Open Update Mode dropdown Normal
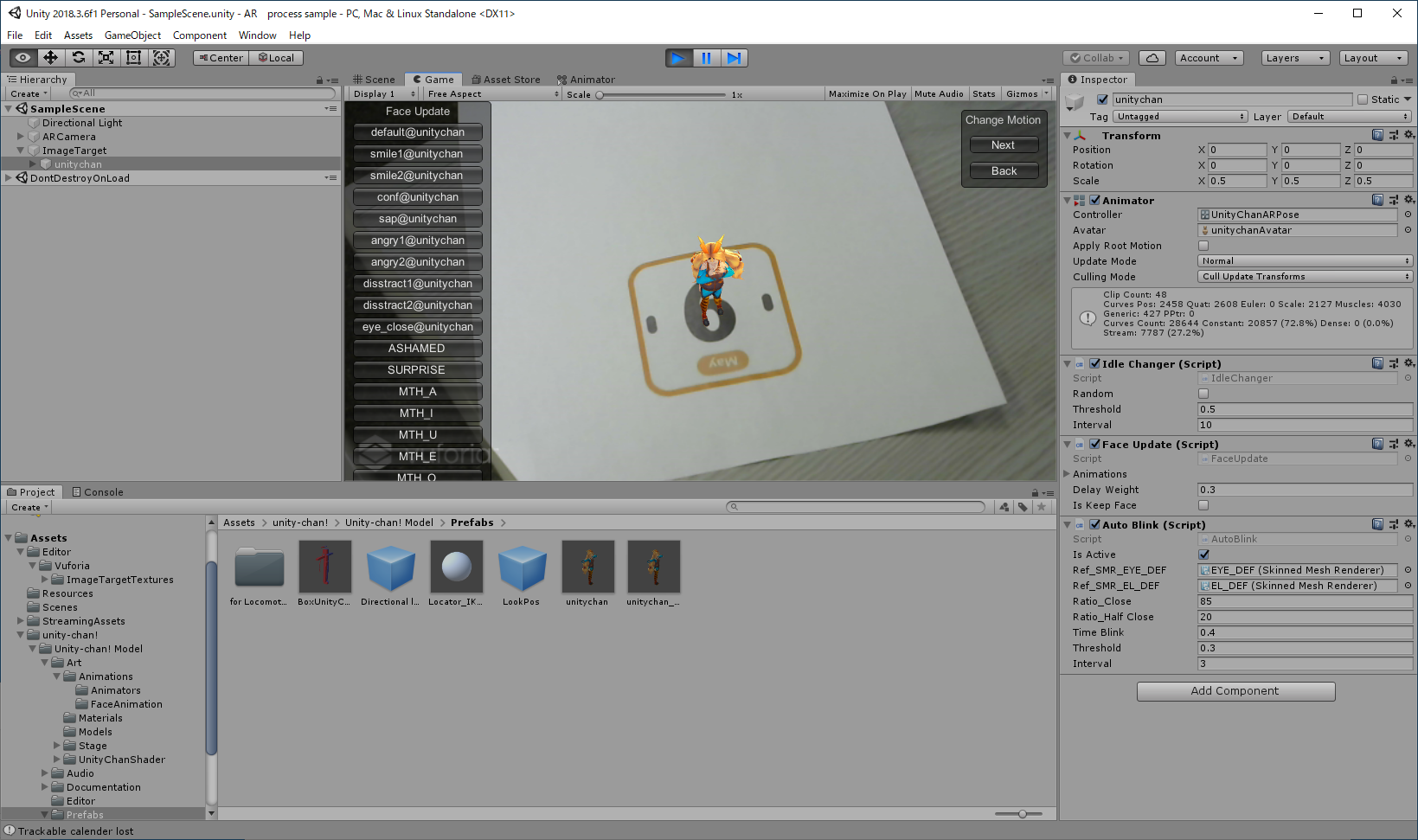Viewport: 1418px width, 840px height. point(1306,261)
